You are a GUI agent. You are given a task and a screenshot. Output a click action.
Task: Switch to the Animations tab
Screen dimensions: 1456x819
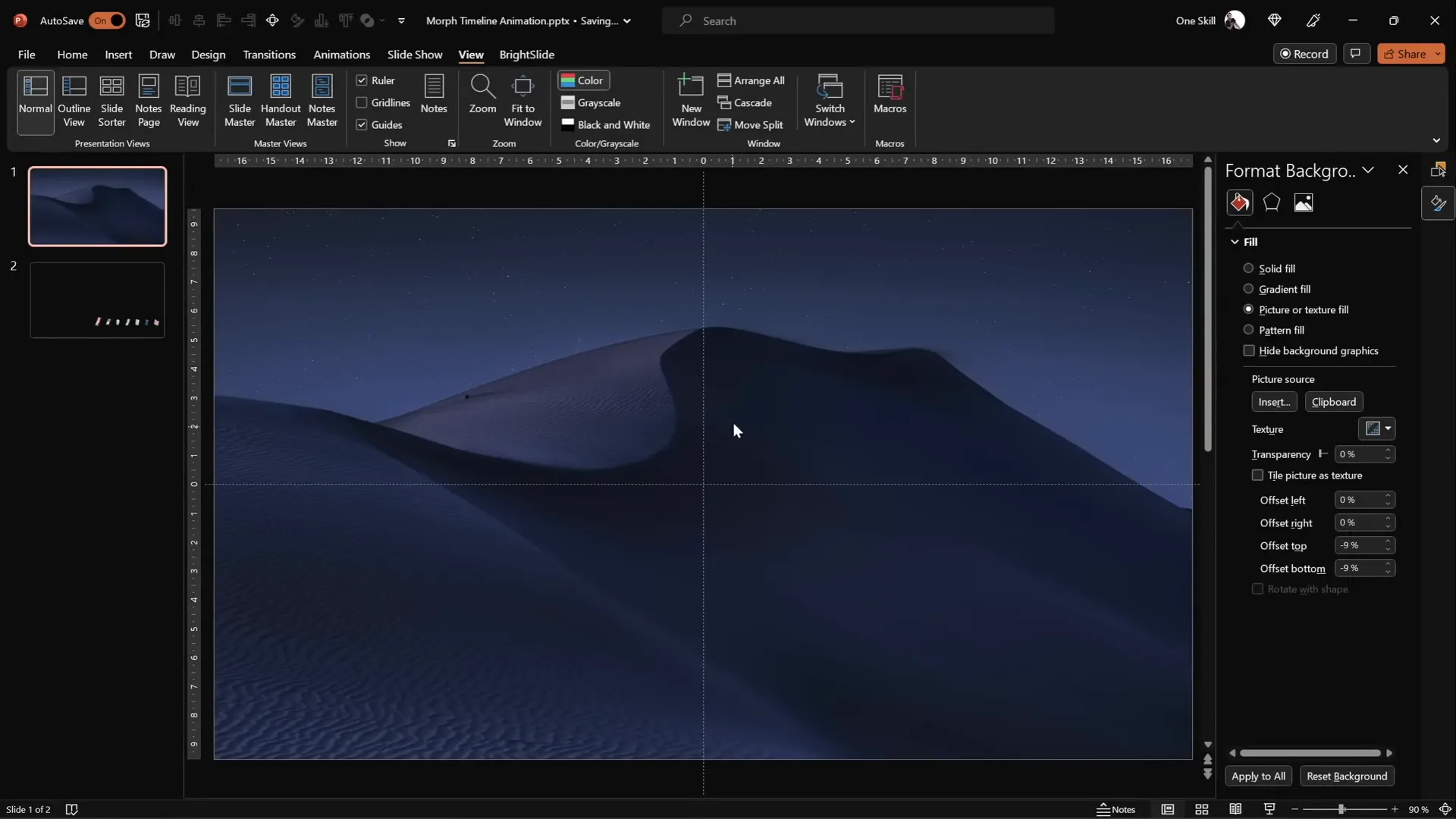[342, 54]
